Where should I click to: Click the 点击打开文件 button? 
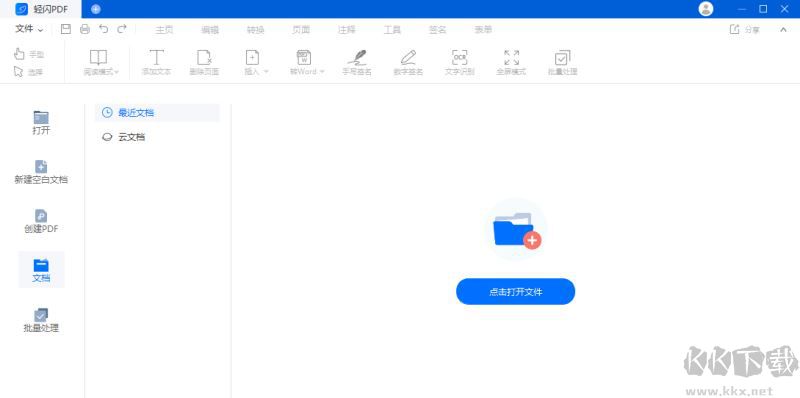pyautogui.click(x=515, y=292)
